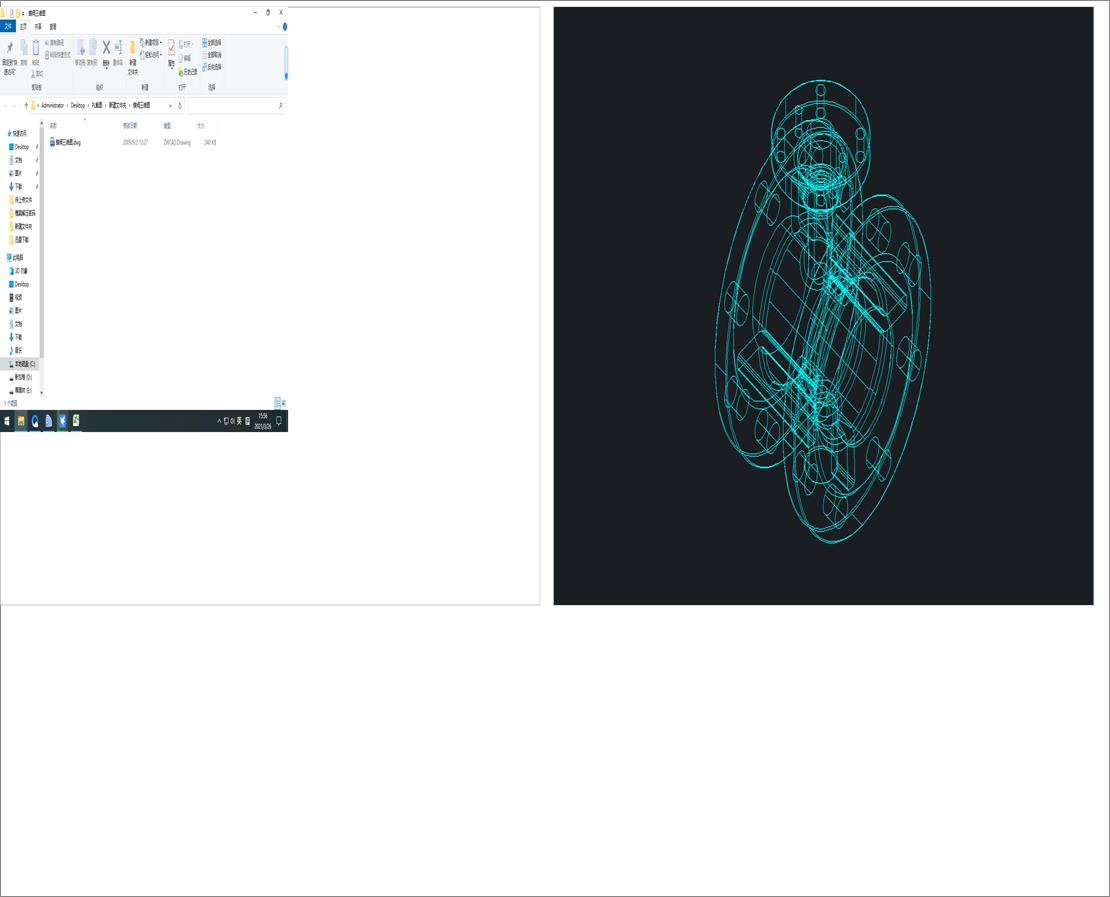
Task: Open History in the Open group
Action: click(188, 72)
